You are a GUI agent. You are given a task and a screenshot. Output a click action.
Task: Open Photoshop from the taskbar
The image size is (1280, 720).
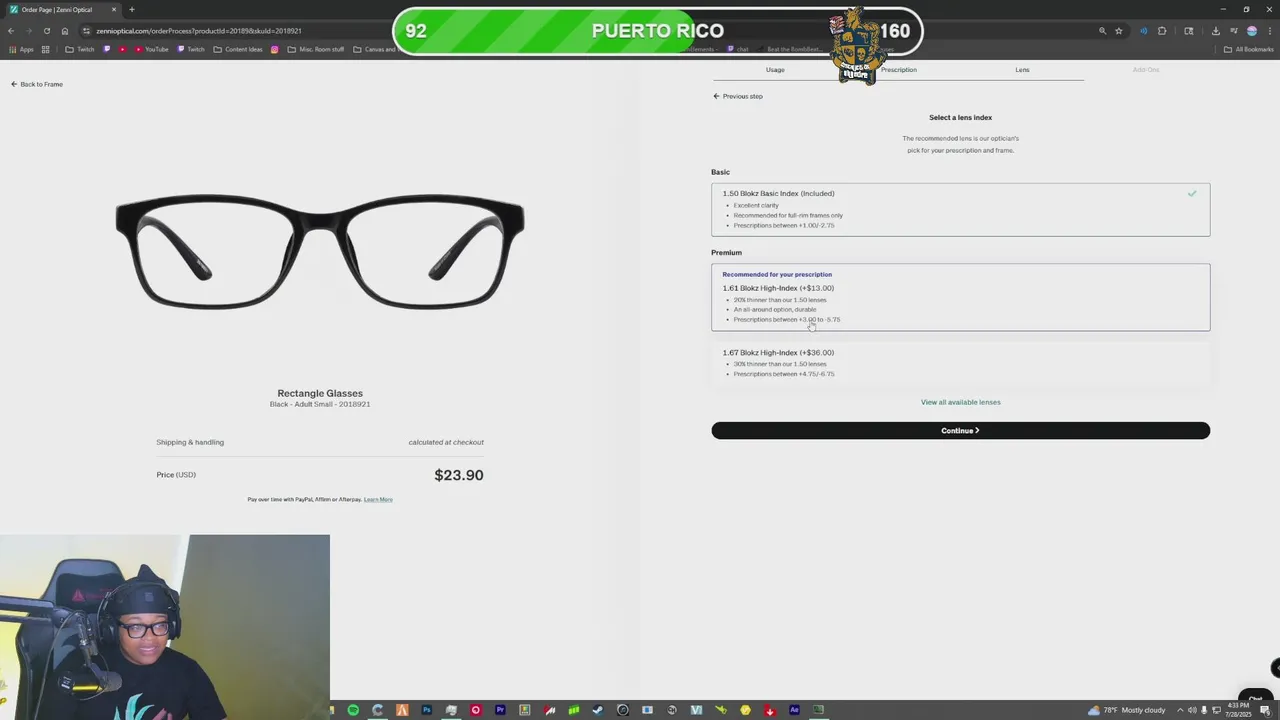[427, 710]
